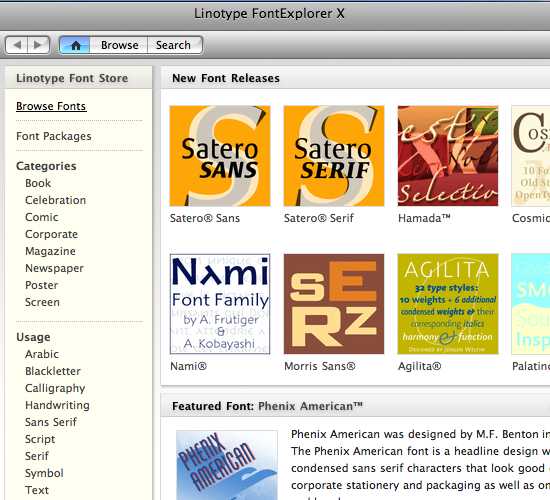Click the Agilita® caption
The height and width of the screenshot is (500, 550).
coord(420,366)
